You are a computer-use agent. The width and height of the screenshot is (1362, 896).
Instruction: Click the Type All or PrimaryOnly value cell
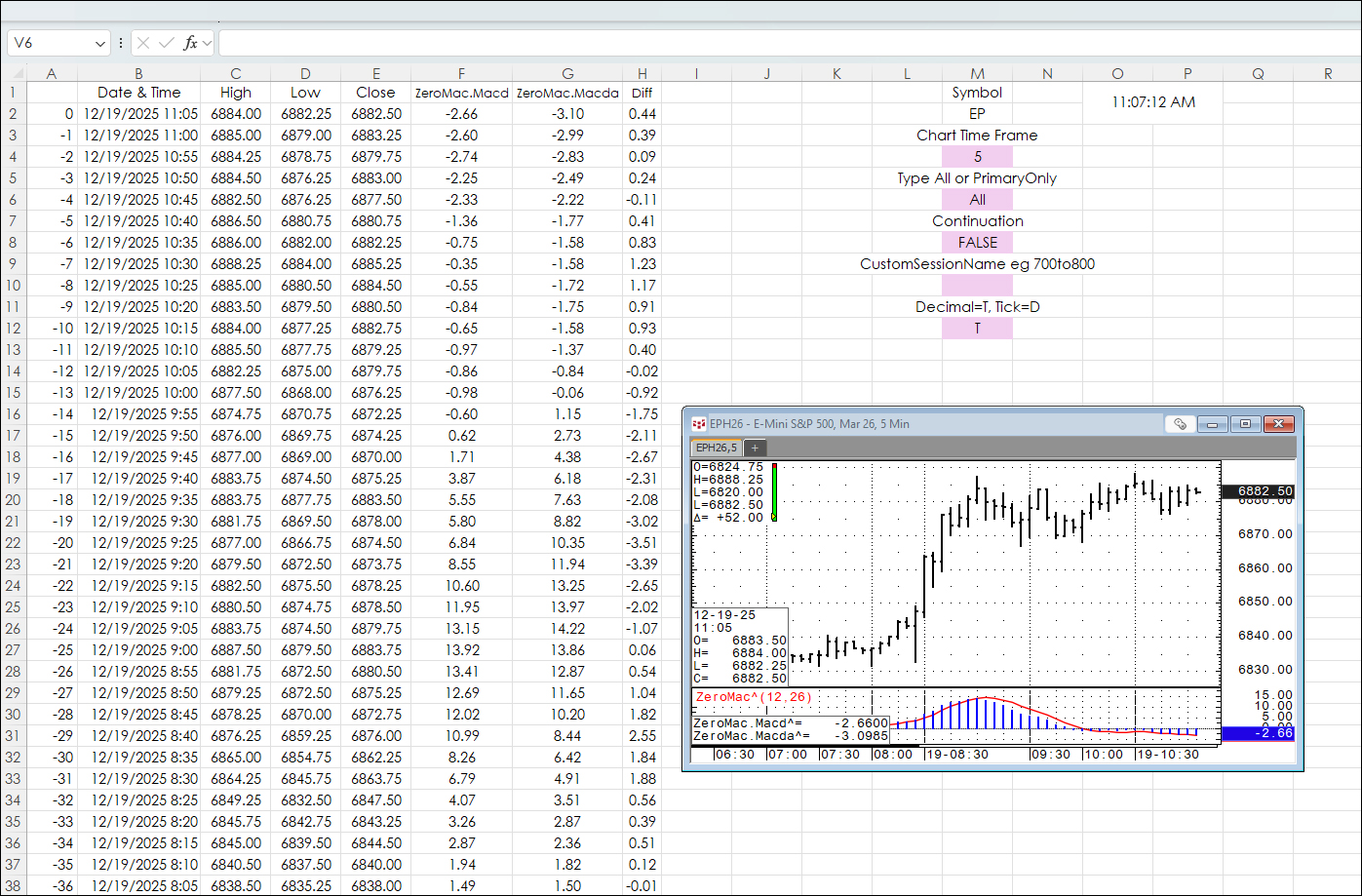tap(977, 200)
